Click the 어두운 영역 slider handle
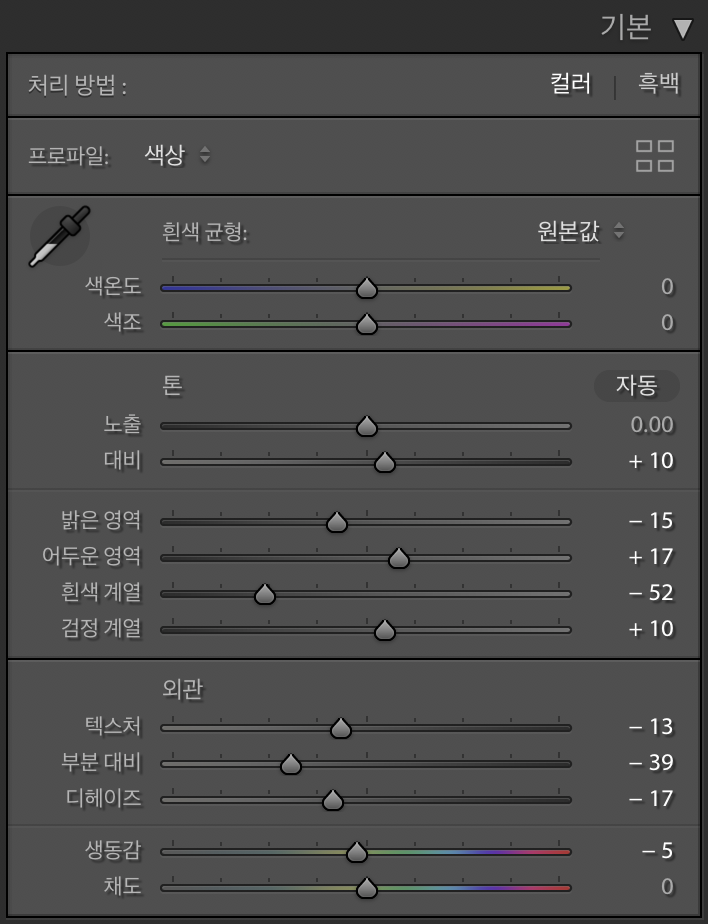708x924 pixels. [399, 557]
